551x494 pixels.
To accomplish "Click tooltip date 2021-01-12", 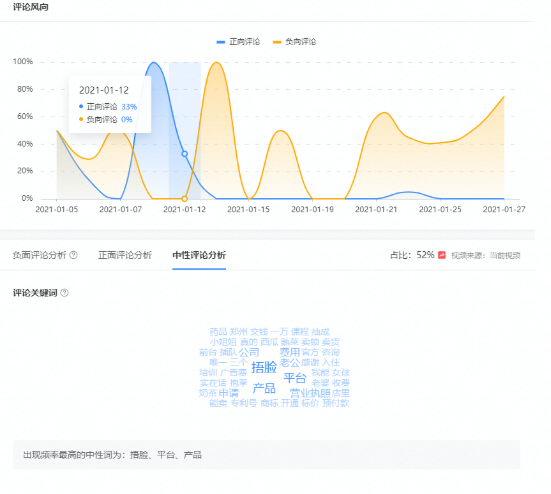I will [104, 91].
